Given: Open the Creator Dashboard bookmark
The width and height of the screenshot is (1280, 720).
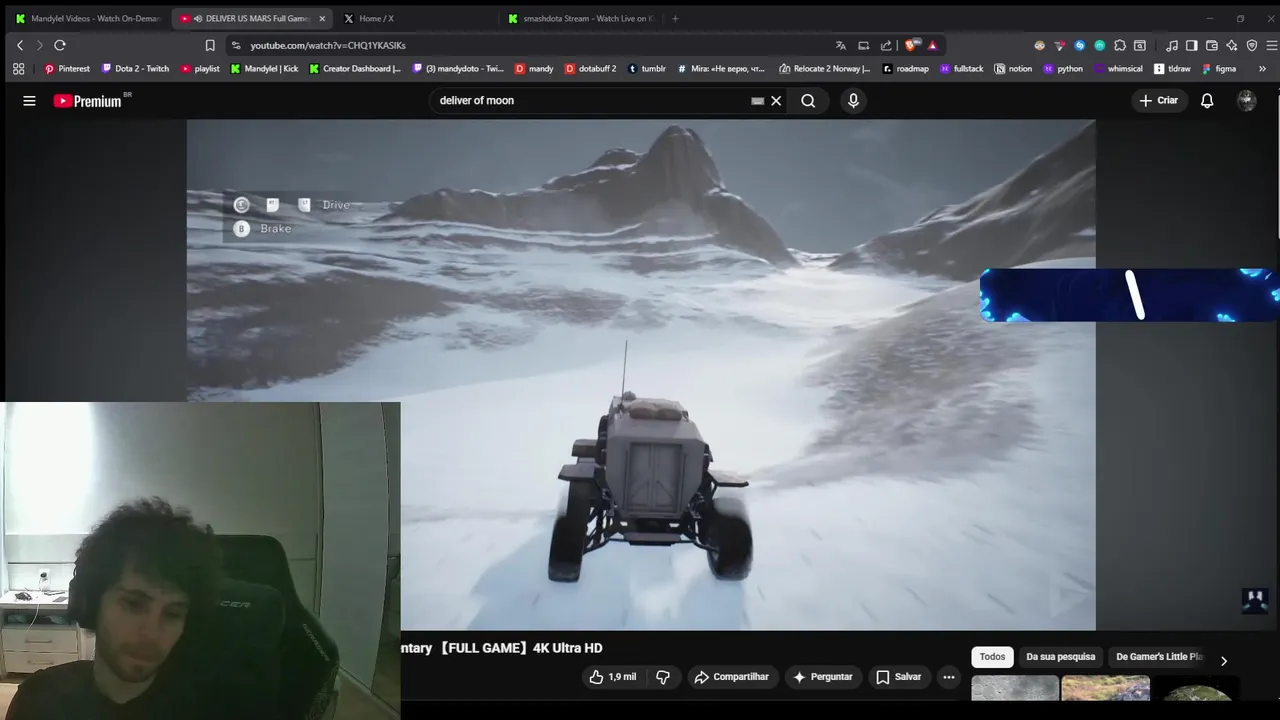Looking at the screenshot, I should coord(354,69).
